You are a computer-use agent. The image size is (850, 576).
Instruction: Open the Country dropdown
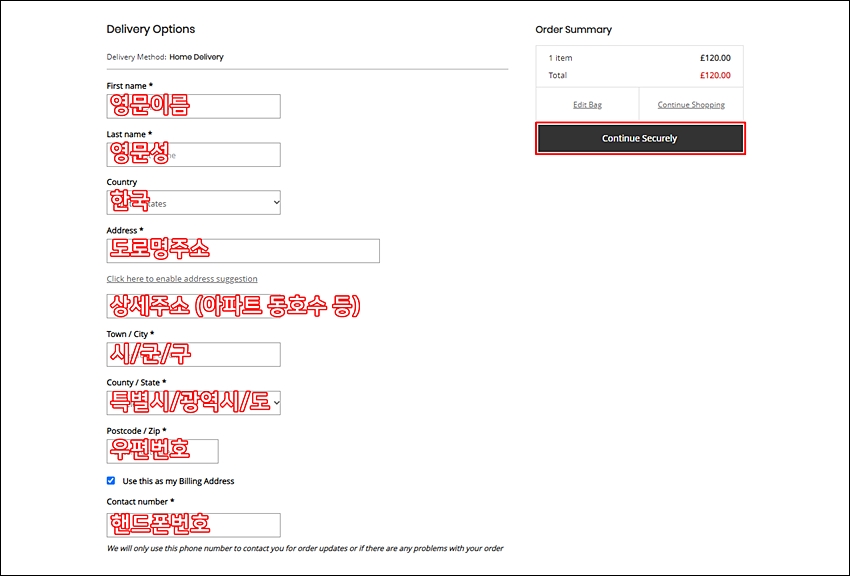[x=194, y=203]
